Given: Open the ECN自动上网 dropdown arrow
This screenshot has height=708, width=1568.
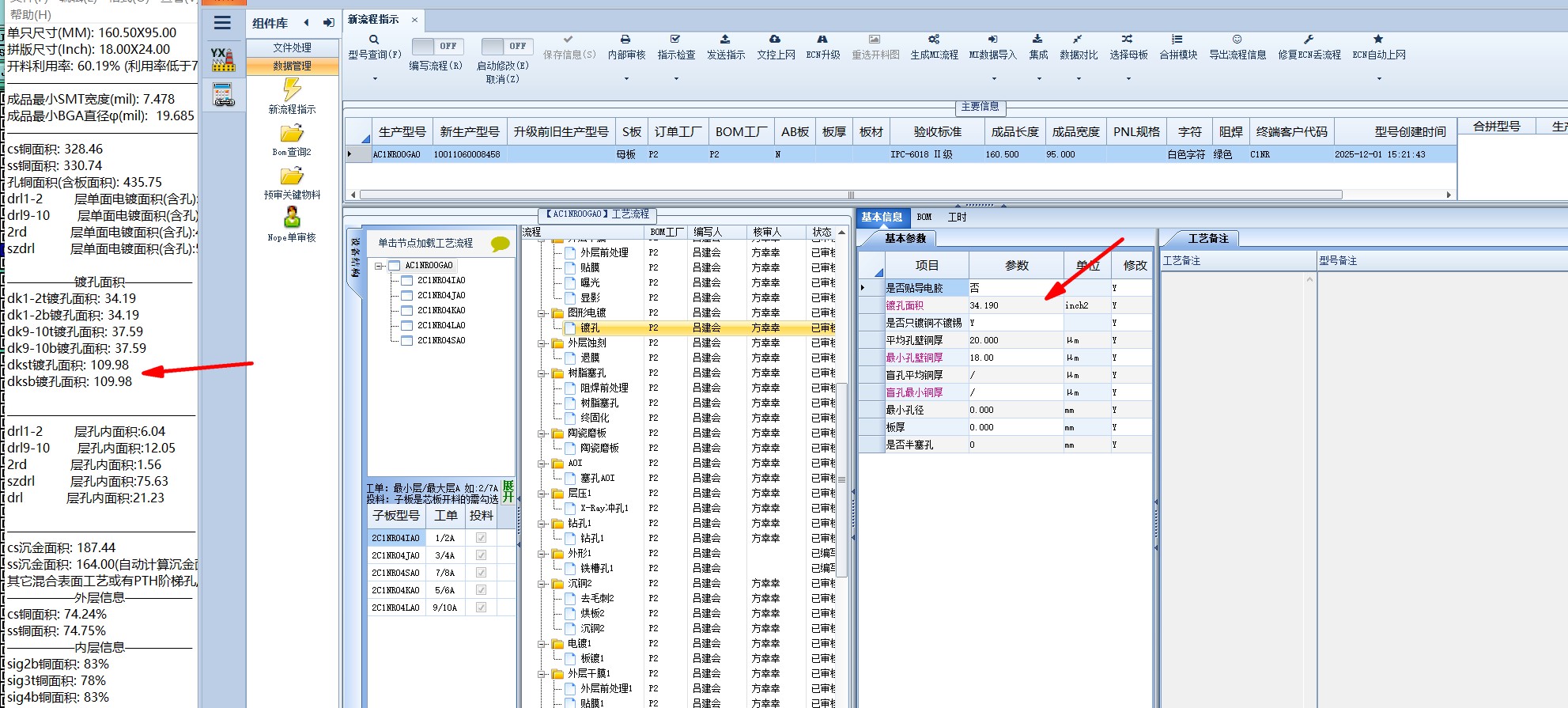Looking at the screenshot, I should pyautogui.click(x=1379, y=78).
